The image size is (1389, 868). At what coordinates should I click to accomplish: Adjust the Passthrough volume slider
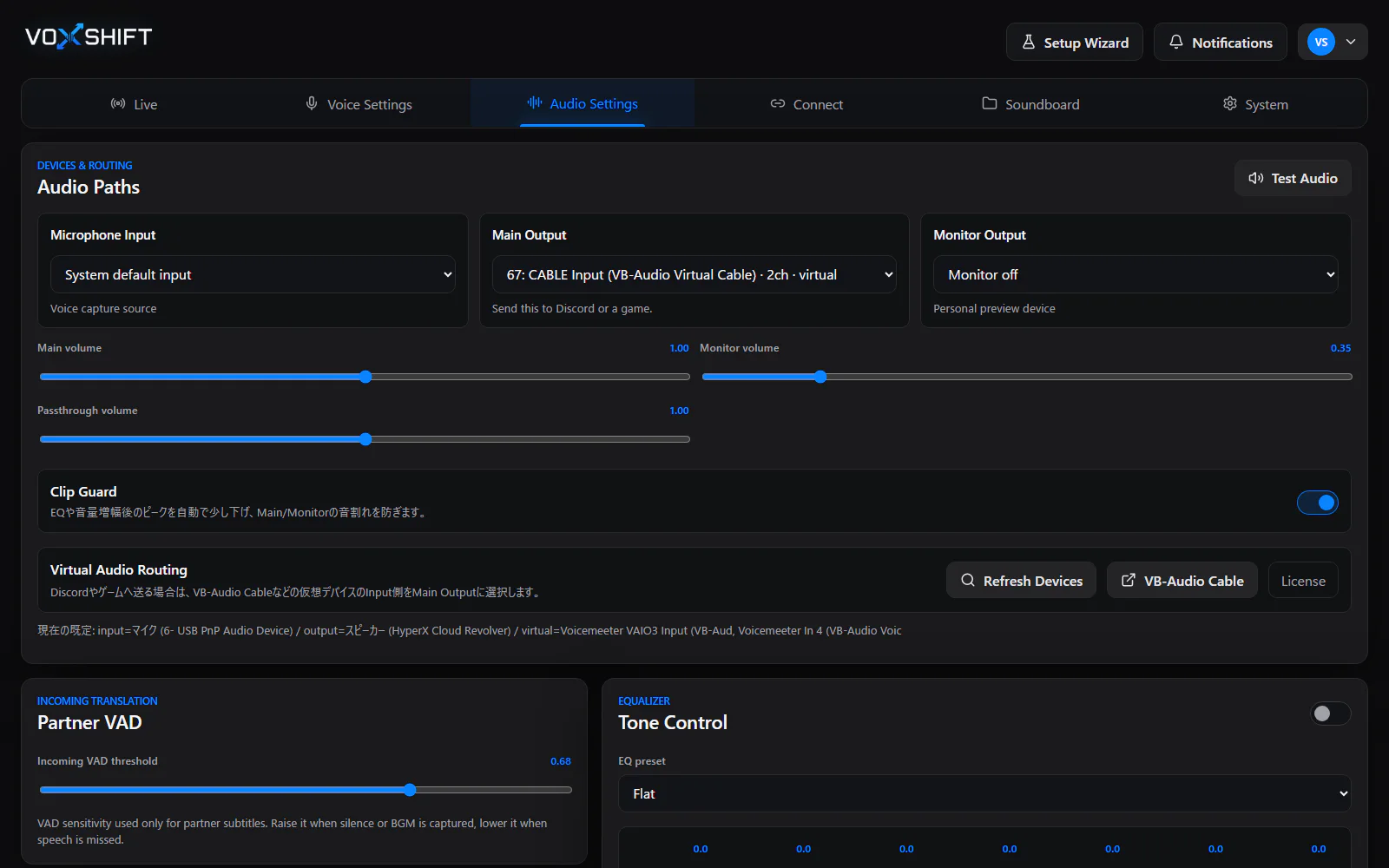click(365, 439)
